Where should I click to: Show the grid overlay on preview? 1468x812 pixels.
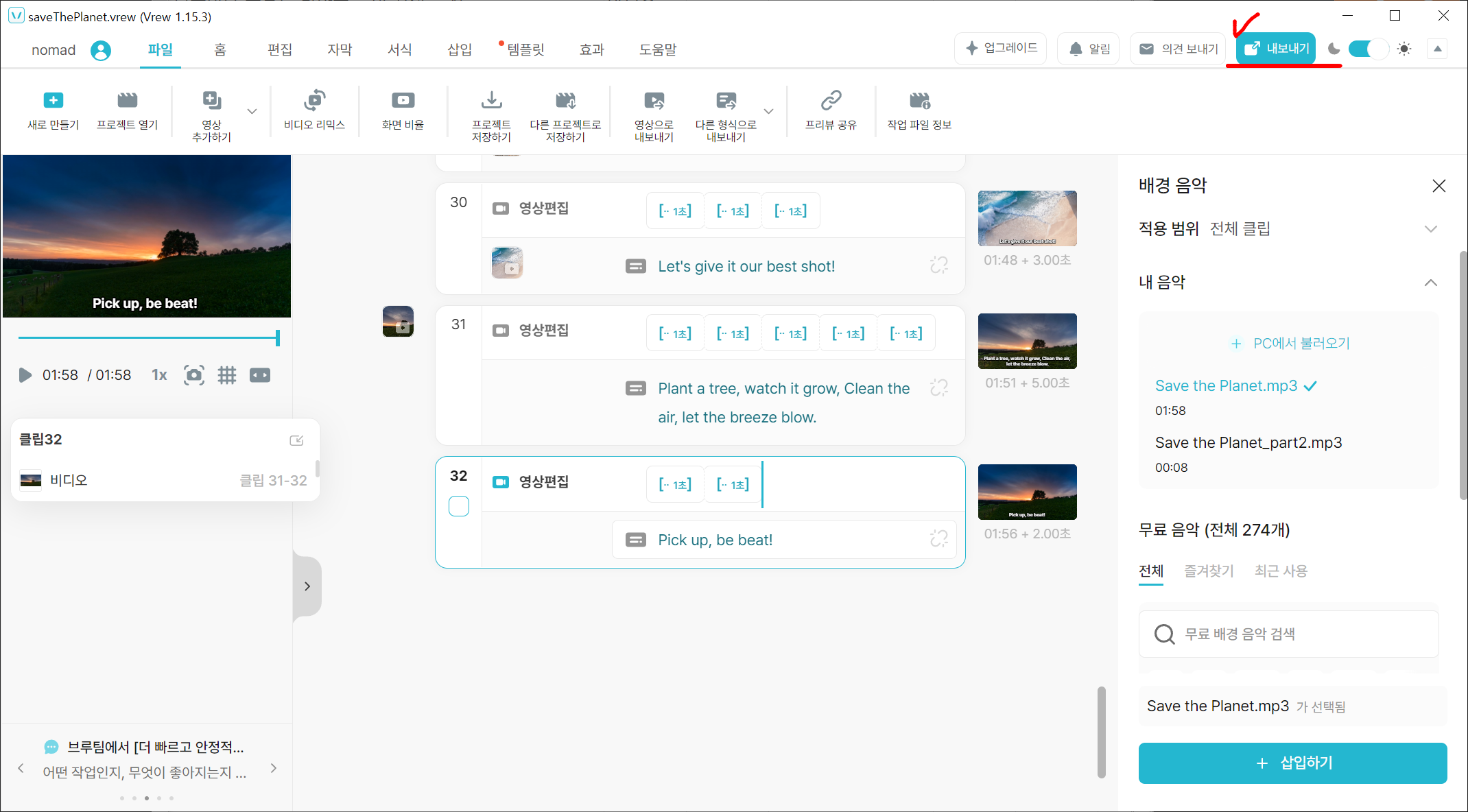[x=227, y=375]
